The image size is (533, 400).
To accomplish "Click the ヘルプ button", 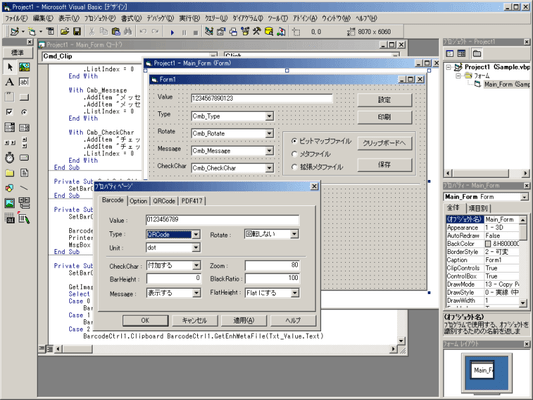I will pos(293,320).
